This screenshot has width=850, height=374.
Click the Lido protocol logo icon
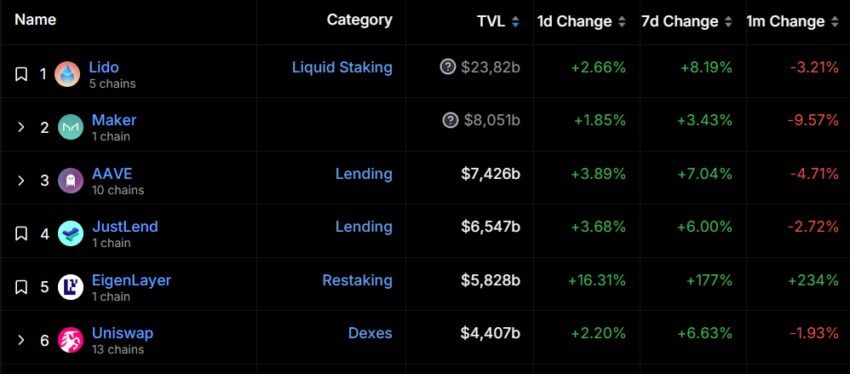(67, 74)
